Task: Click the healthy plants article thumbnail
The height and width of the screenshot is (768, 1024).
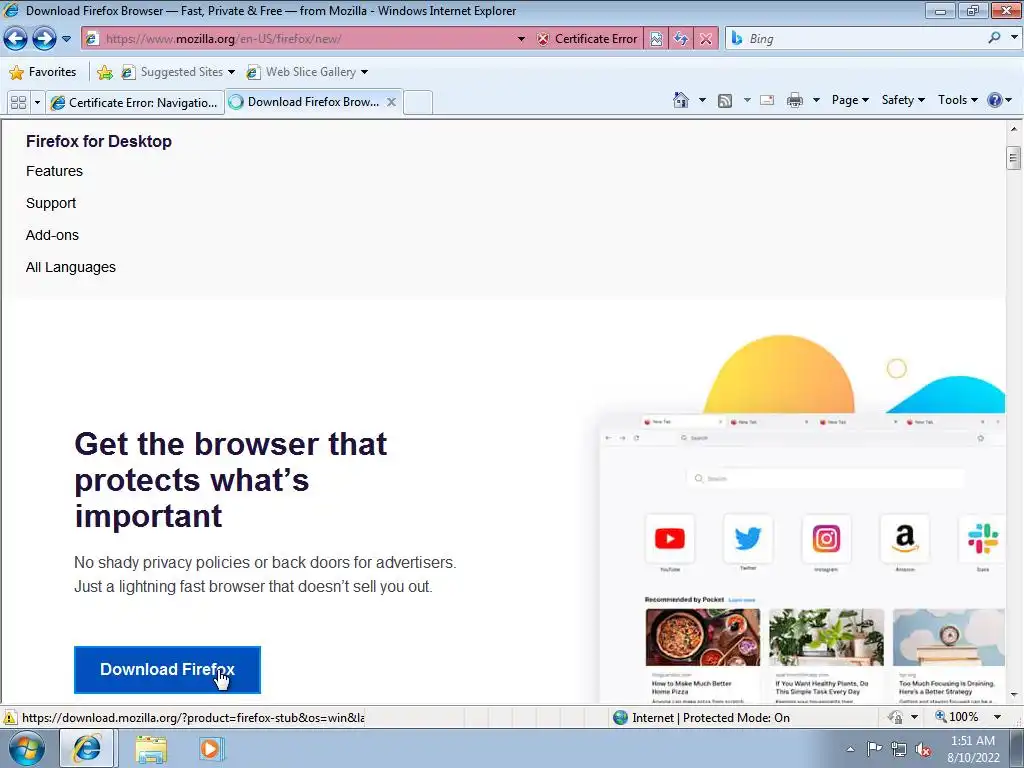Action: coord(826,637)
